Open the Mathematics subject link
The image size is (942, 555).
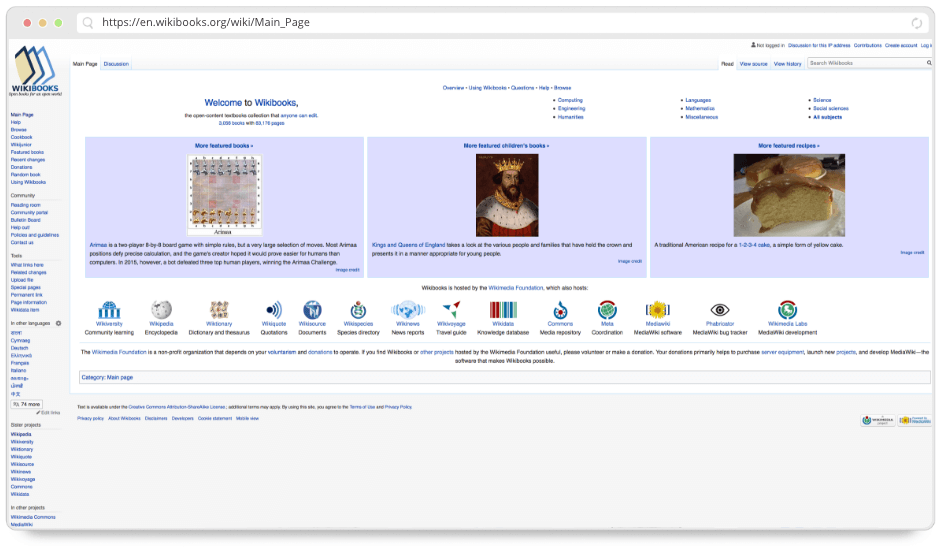(700, 109)
